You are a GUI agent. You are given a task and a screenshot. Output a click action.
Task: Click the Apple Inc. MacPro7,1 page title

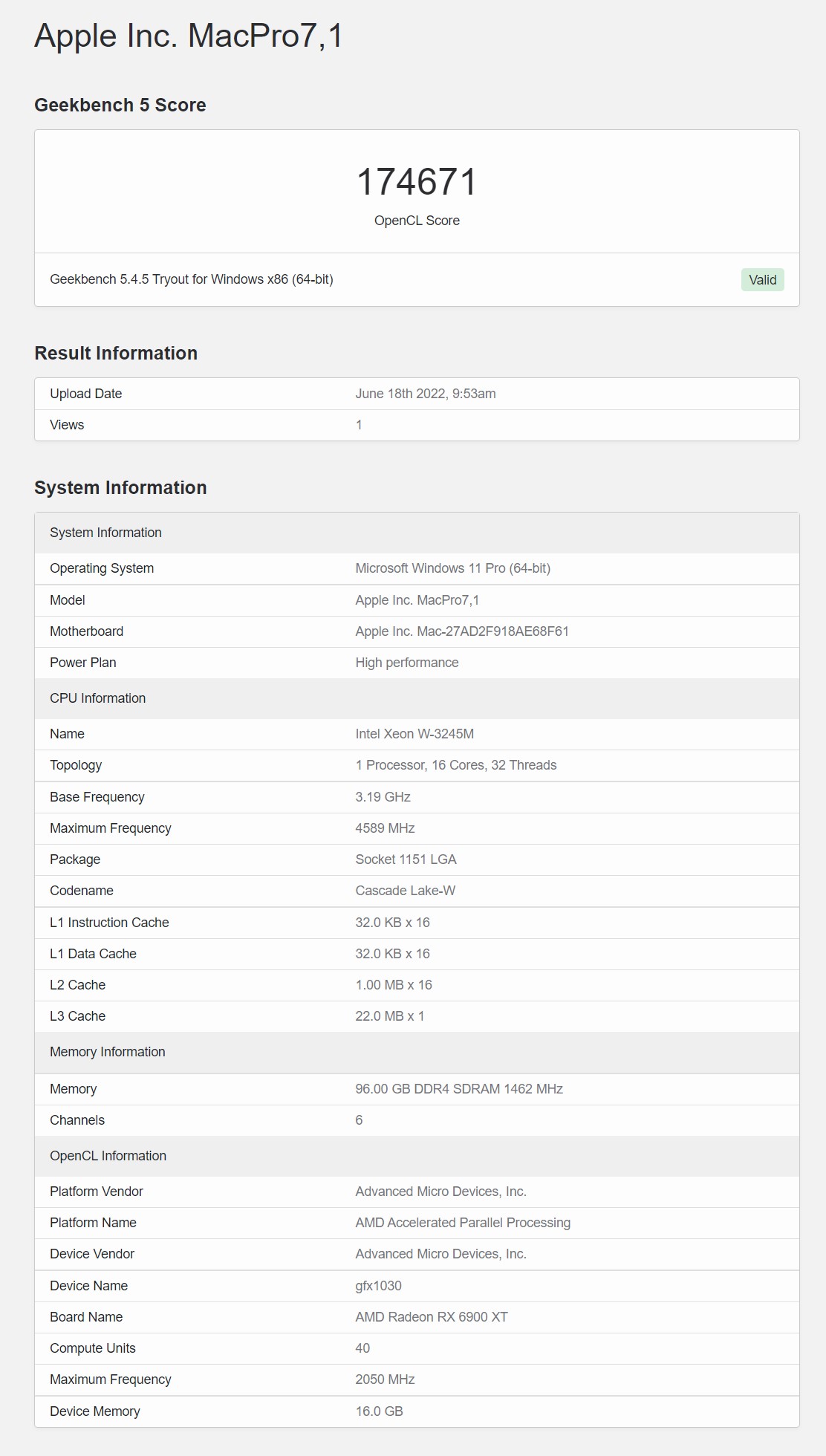click(x=189, y=36)
